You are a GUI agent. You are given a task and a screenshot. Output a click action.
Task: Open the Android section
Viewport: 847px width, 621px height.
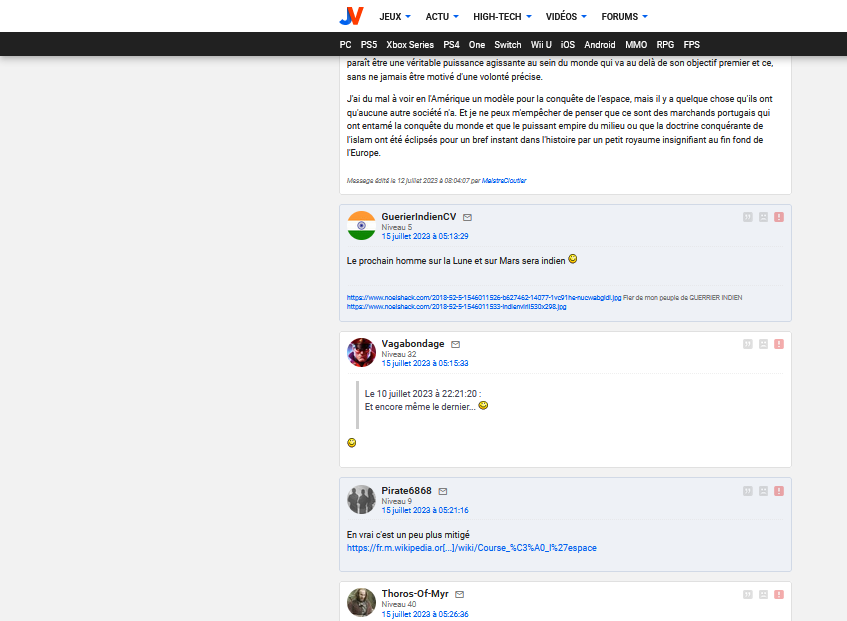600,45
